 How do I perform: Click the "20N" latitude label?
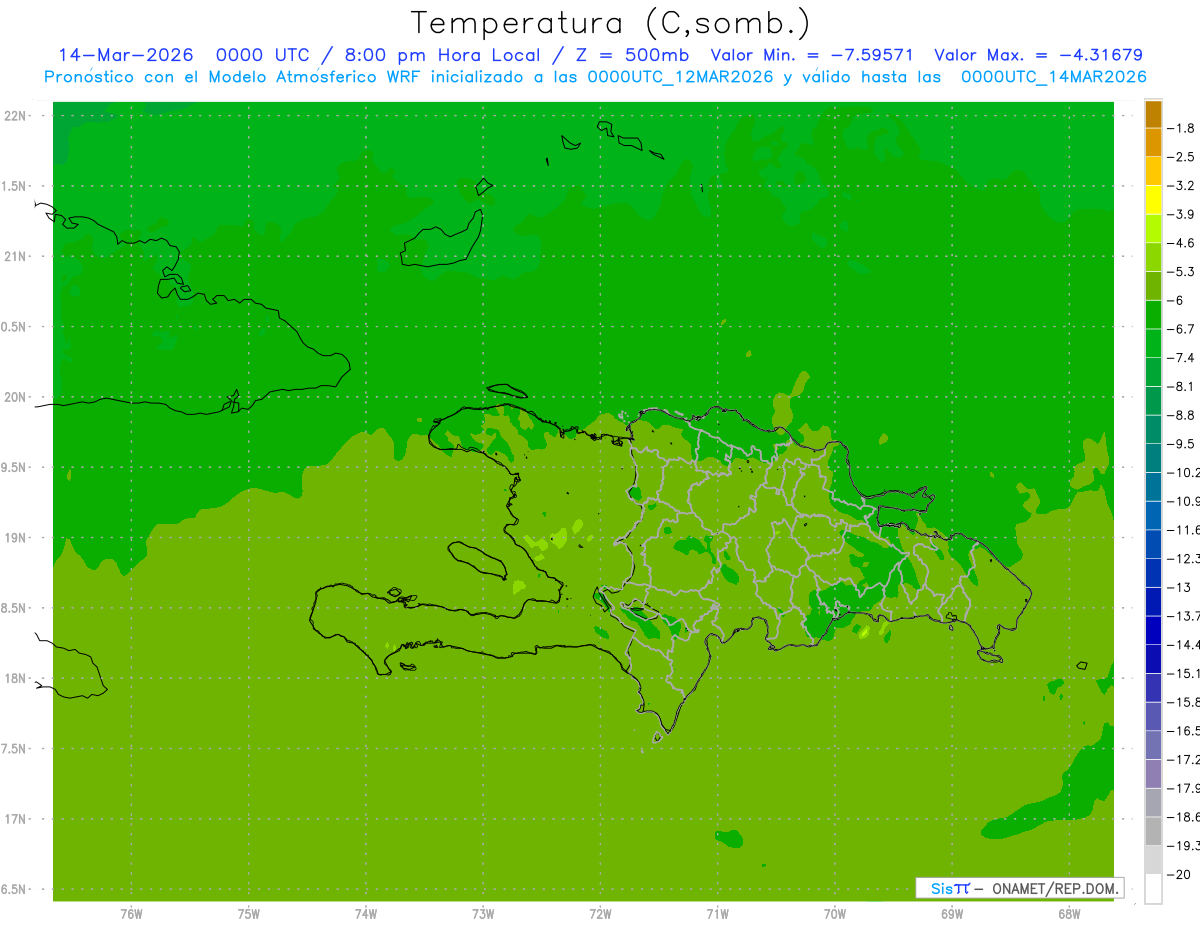click(x=15, y=397)
